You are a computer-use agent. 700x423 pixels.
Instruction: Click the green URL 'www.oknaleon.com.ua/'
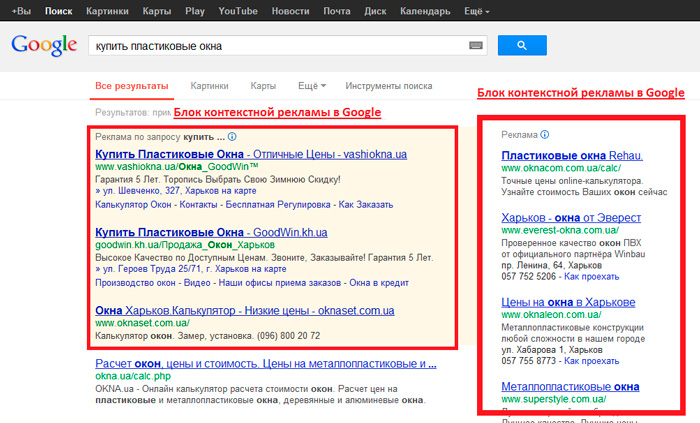tap(551, 315)
